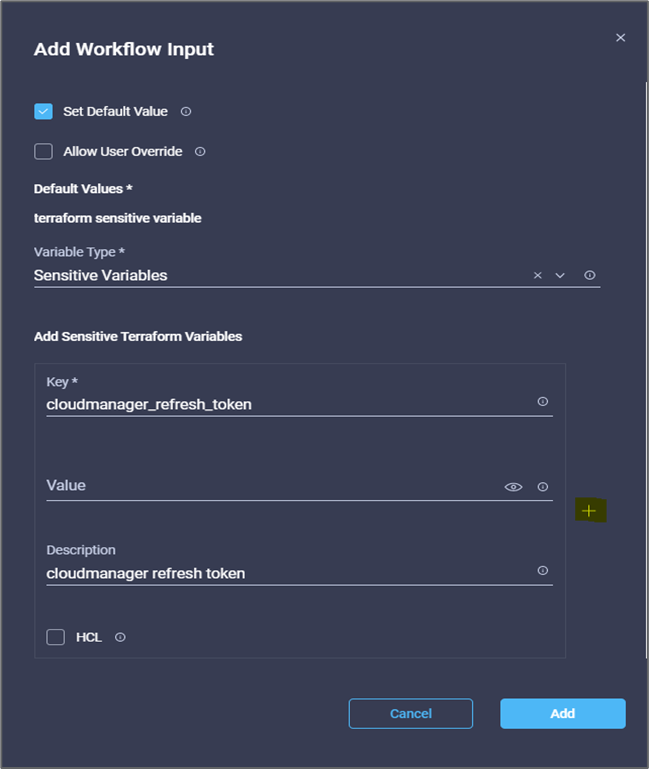Enable the Allow User Override checkbox
Screen dimensions: 649x769
(x=43, y=152)
